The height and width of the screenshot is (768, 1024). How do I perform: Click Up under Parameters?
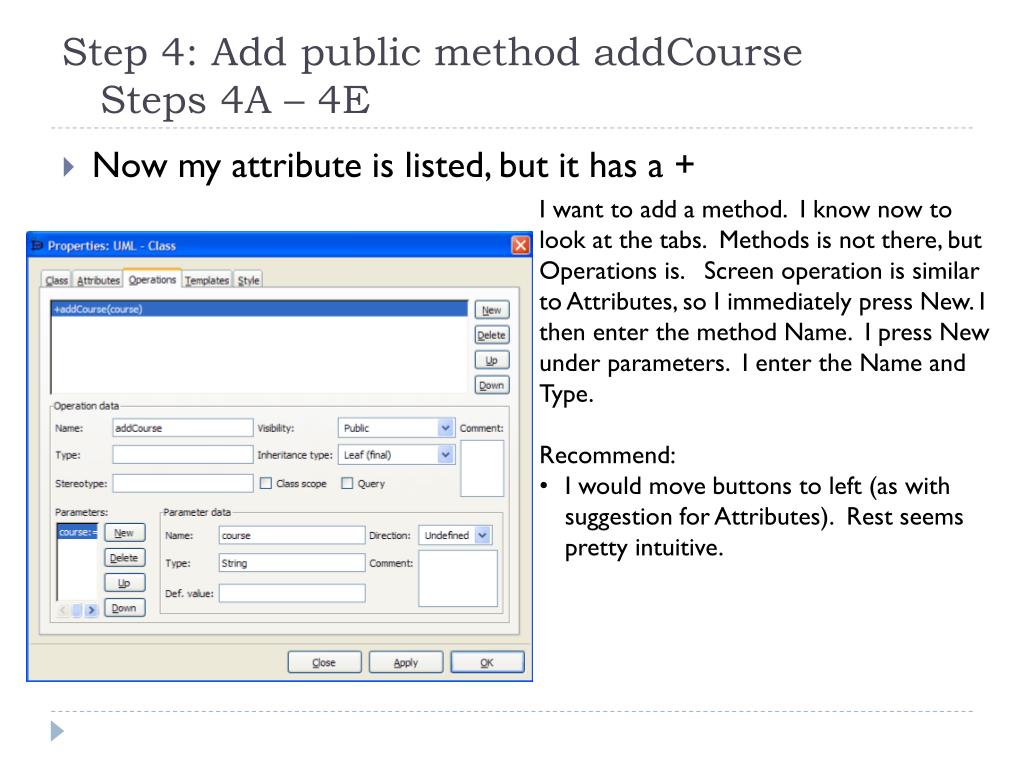tap(124, 583)
